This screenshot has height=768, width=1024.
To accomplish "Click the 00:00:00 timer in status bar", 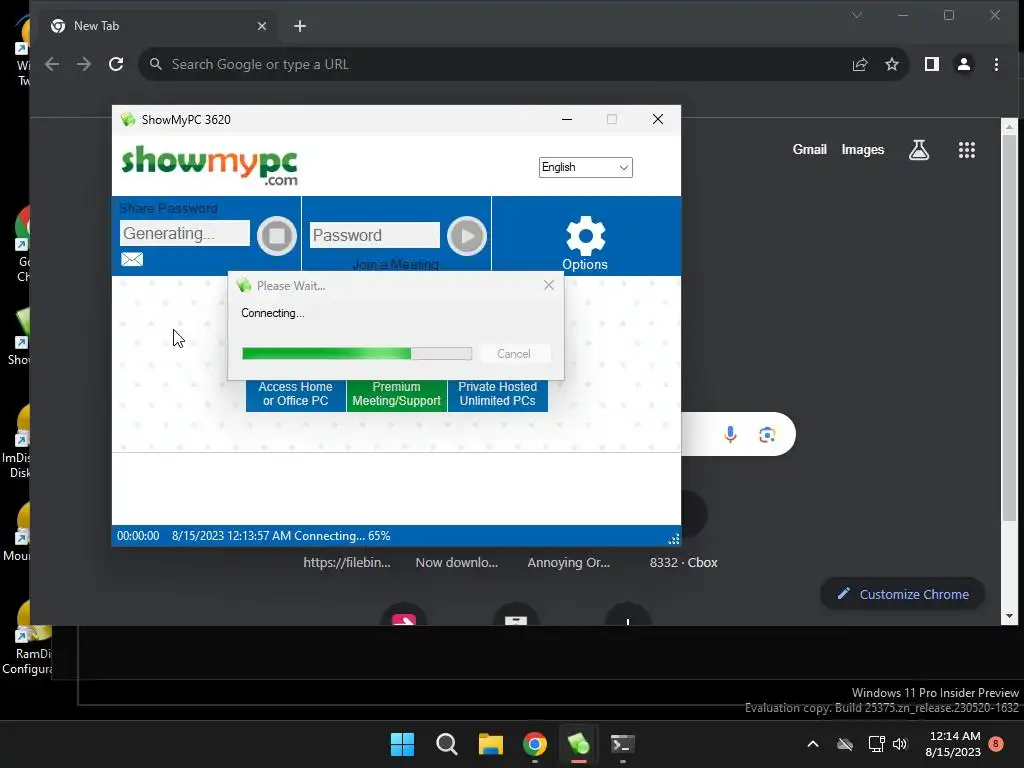I will (x=138, y=536).
